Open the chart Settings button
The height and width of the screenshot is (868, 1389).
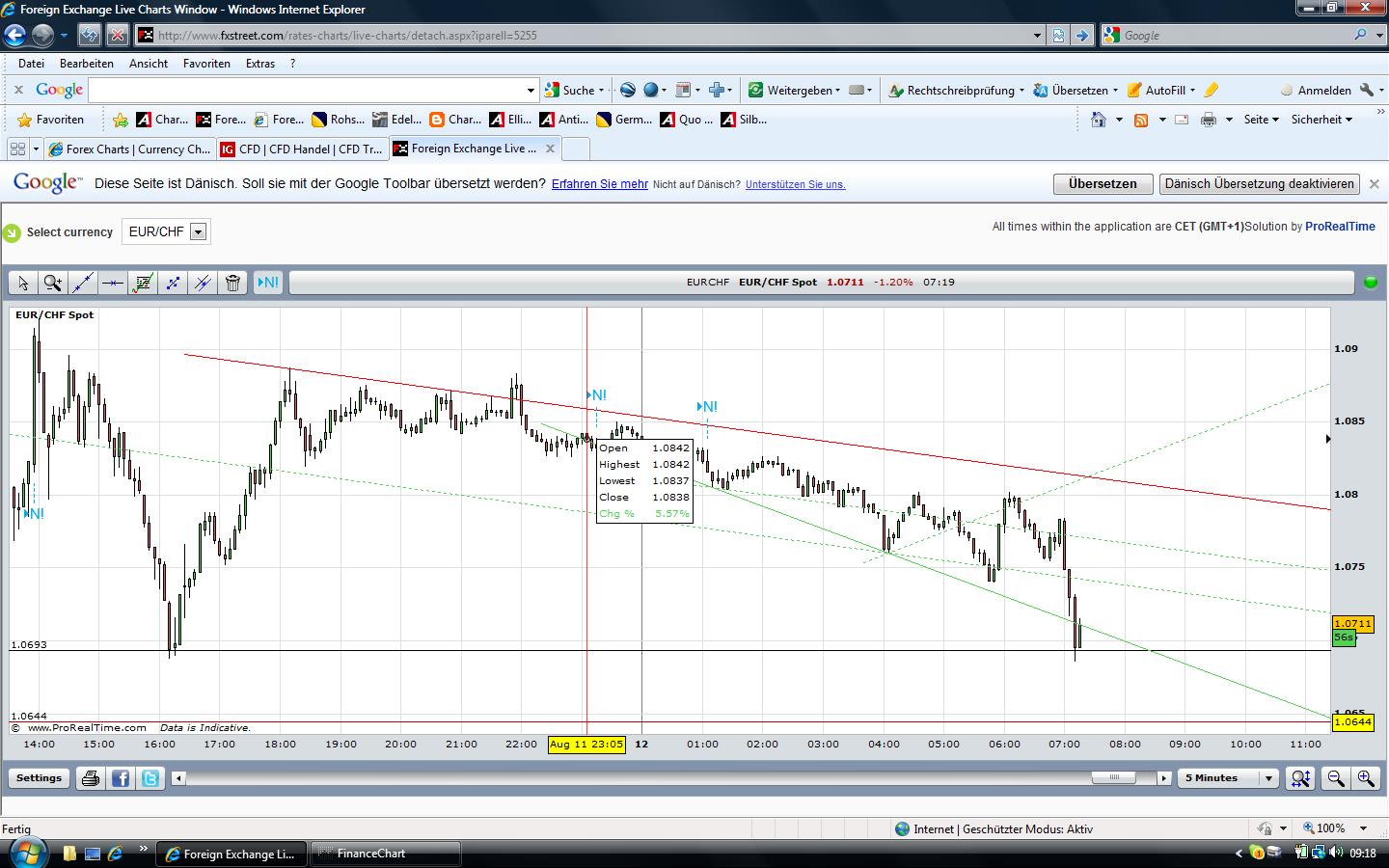click(x=39, y=778)
